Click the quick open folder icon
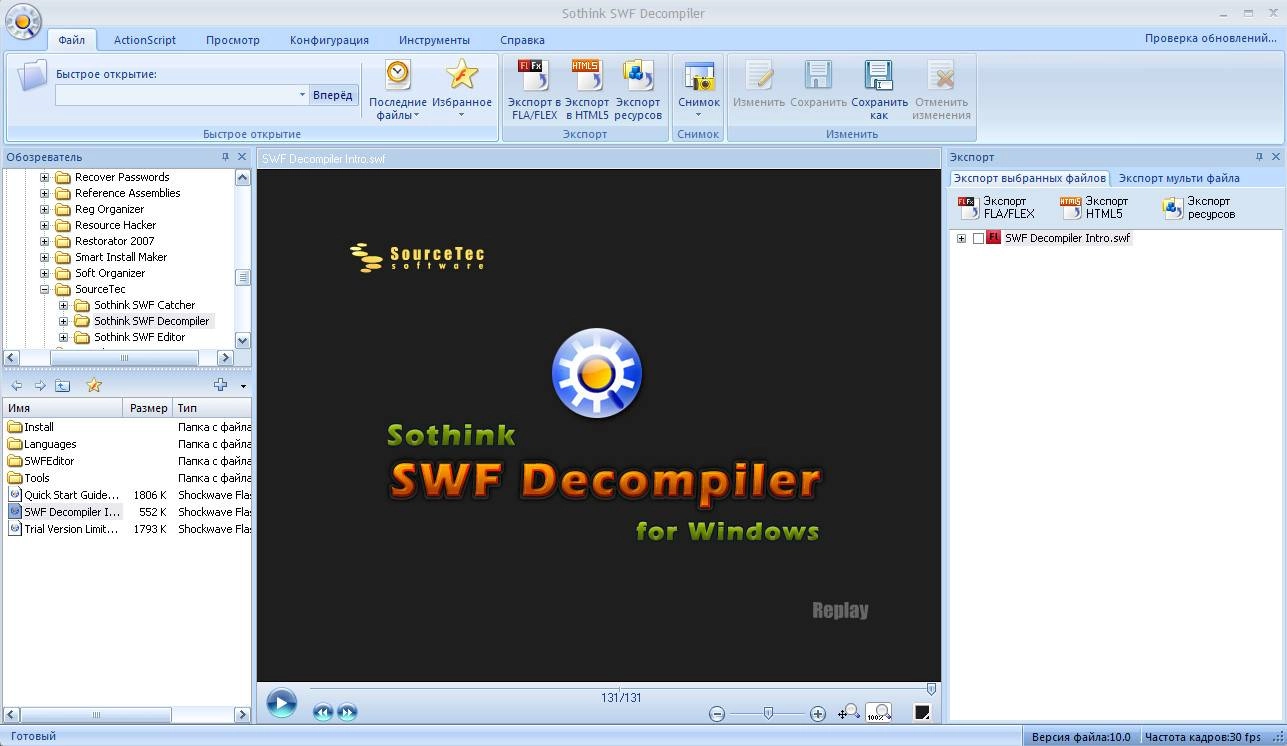Image resolution: width=1287 pixels, height=746 pixels. click(32, 75)
